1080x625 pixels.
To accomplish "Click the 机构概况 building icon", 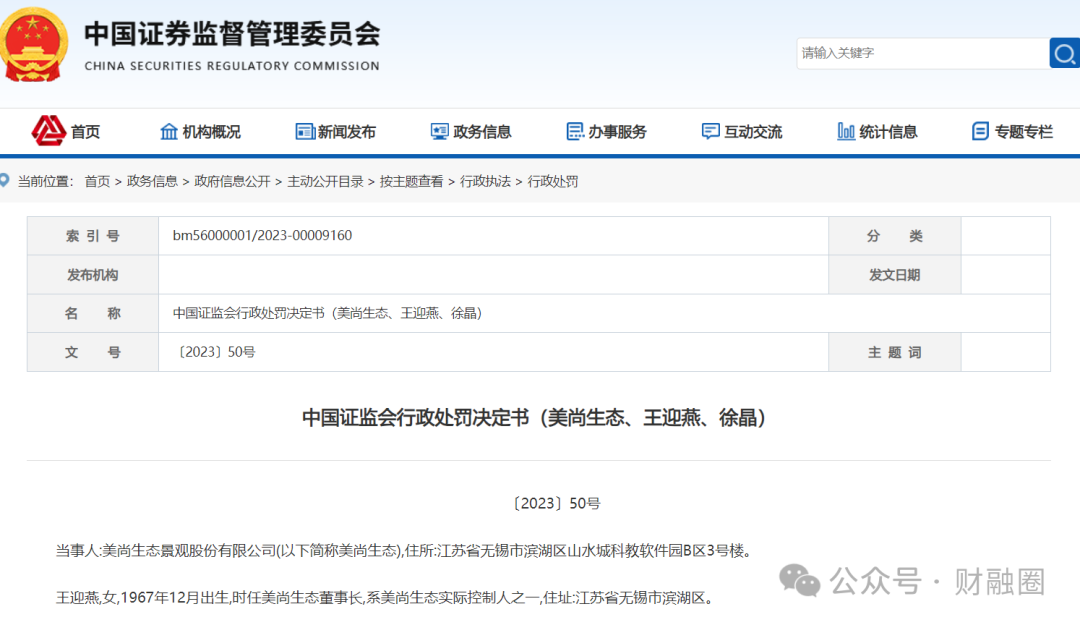I will pyautogui.click(x=169, y=131).
